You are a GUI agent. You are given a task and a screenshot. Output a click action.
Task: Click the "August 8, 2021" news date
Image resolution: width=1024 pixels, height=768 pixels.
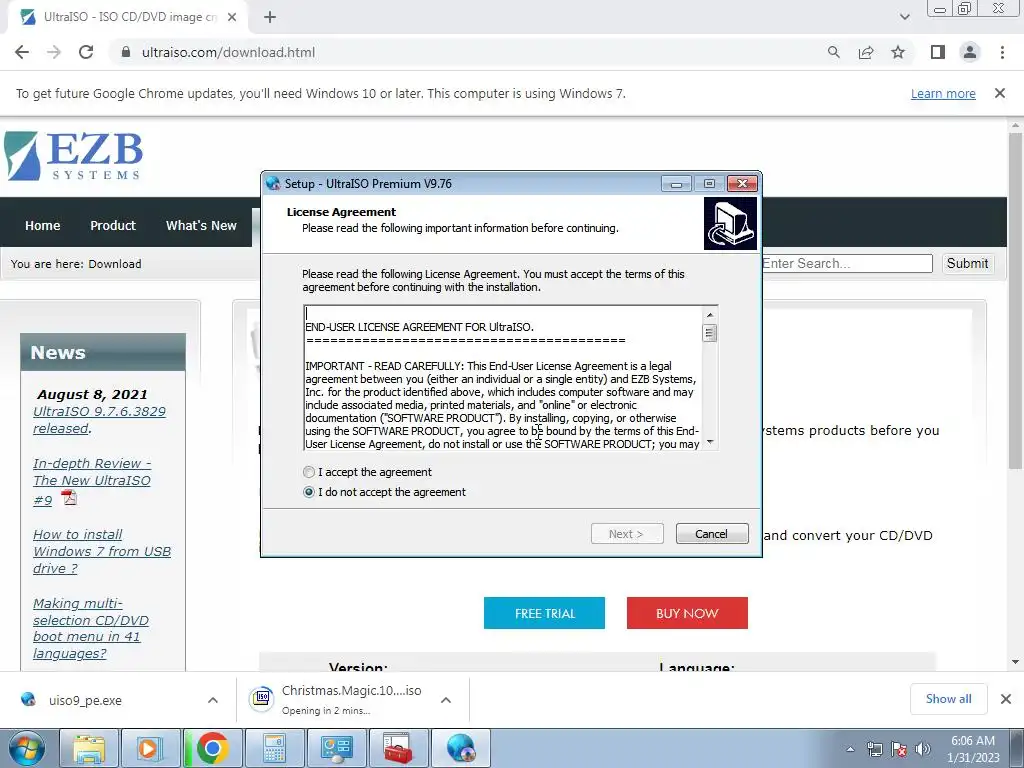pyautogui.click(x=92, y=394)
